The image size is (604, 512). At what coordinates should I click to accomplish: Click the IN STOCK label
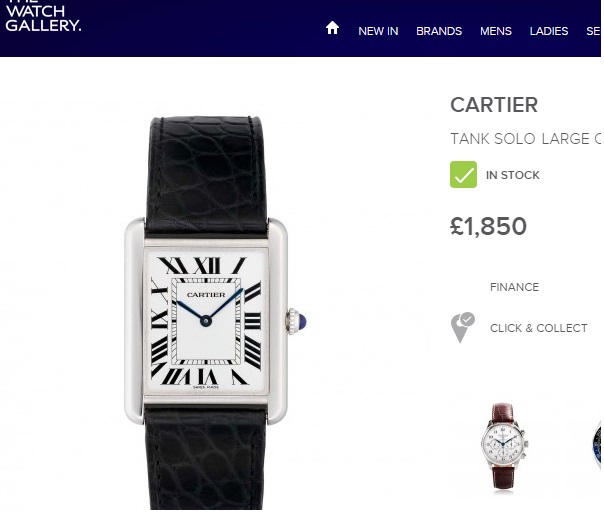click(513, 175)
